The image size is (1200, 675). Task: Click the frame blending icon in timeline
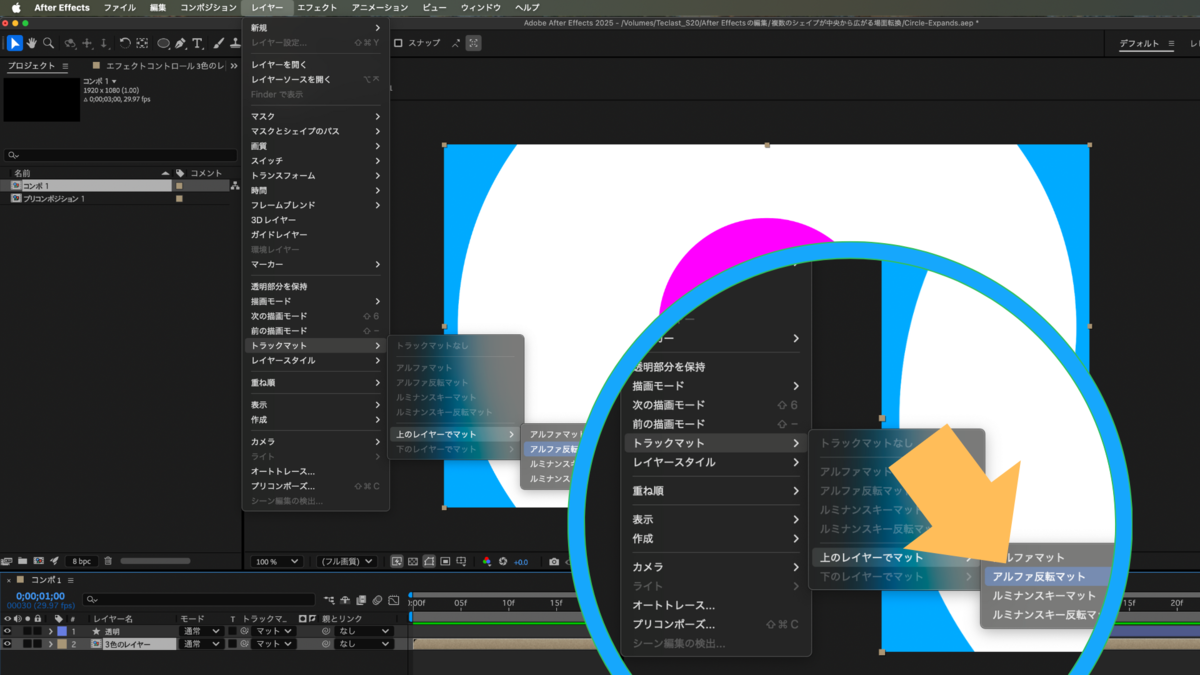click(361, 600)
